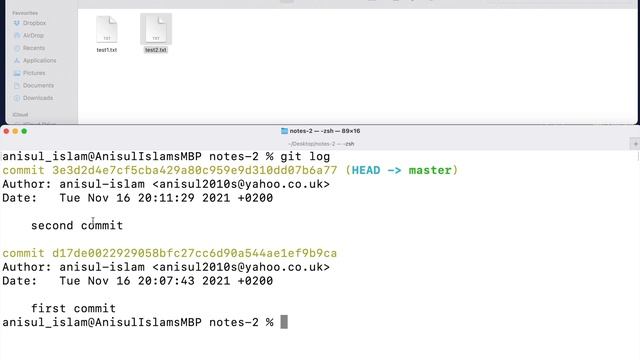Open Documents in Finder sidebar
The width and height of the screenshot is (640, 360).
38,85
